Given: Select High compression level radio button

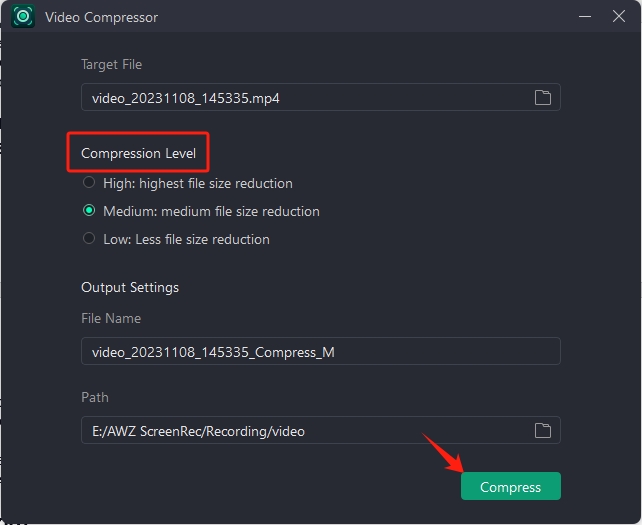Looking at the screenshot, I should [x=89, y=182].
